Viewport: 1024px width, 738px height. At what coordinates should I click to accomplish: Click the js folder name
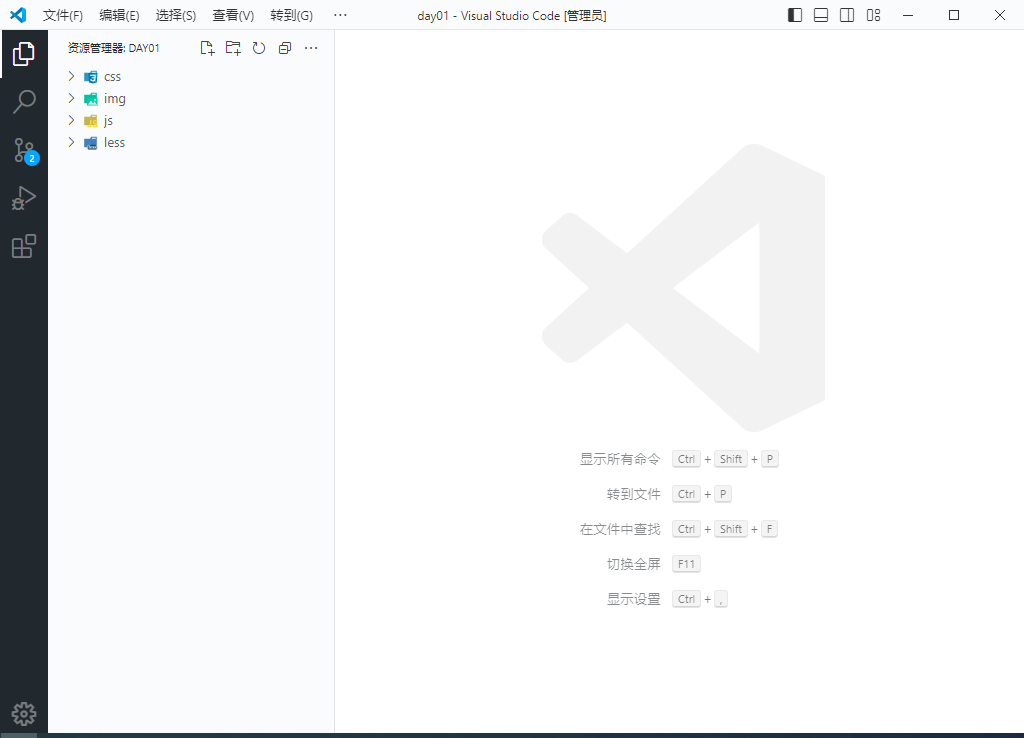[x=108, y=121]
